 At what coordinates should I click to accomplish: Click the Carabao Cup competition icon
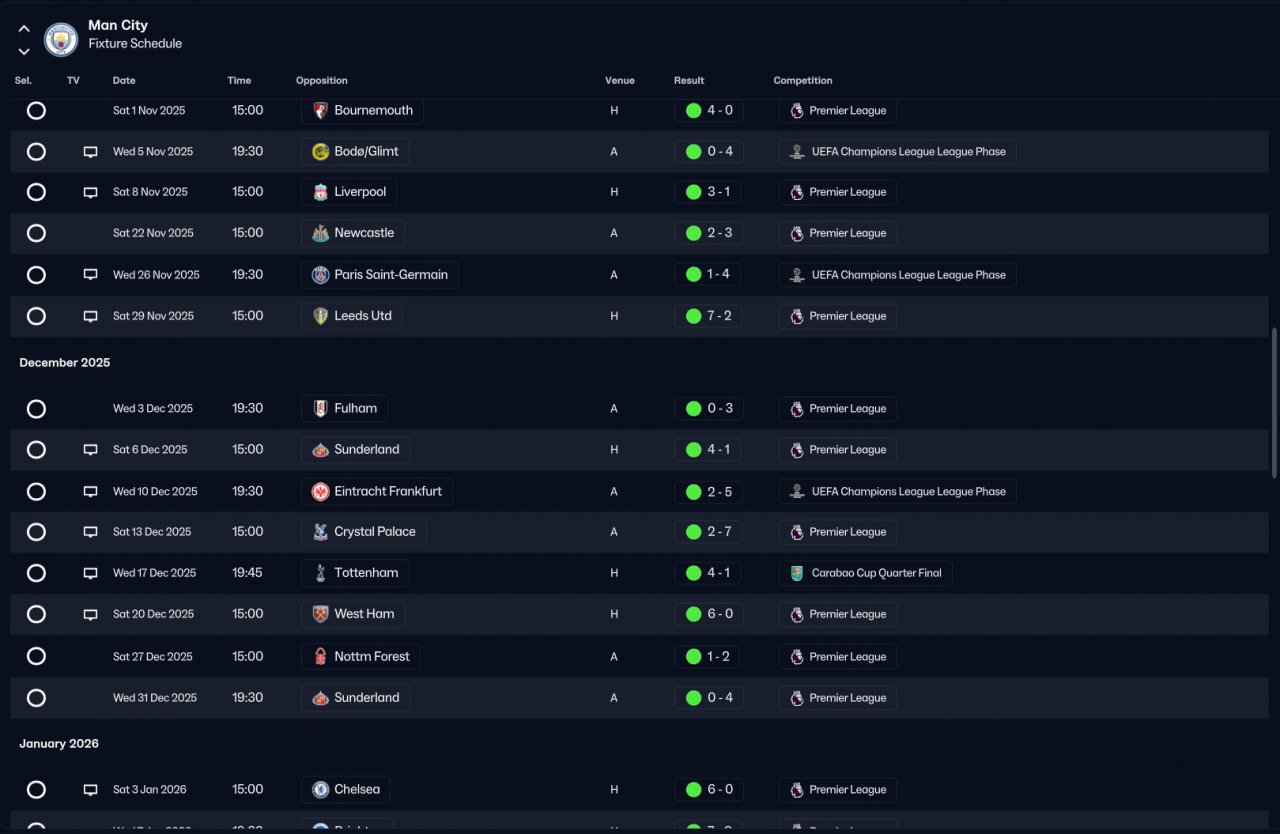tap(797, 573)
